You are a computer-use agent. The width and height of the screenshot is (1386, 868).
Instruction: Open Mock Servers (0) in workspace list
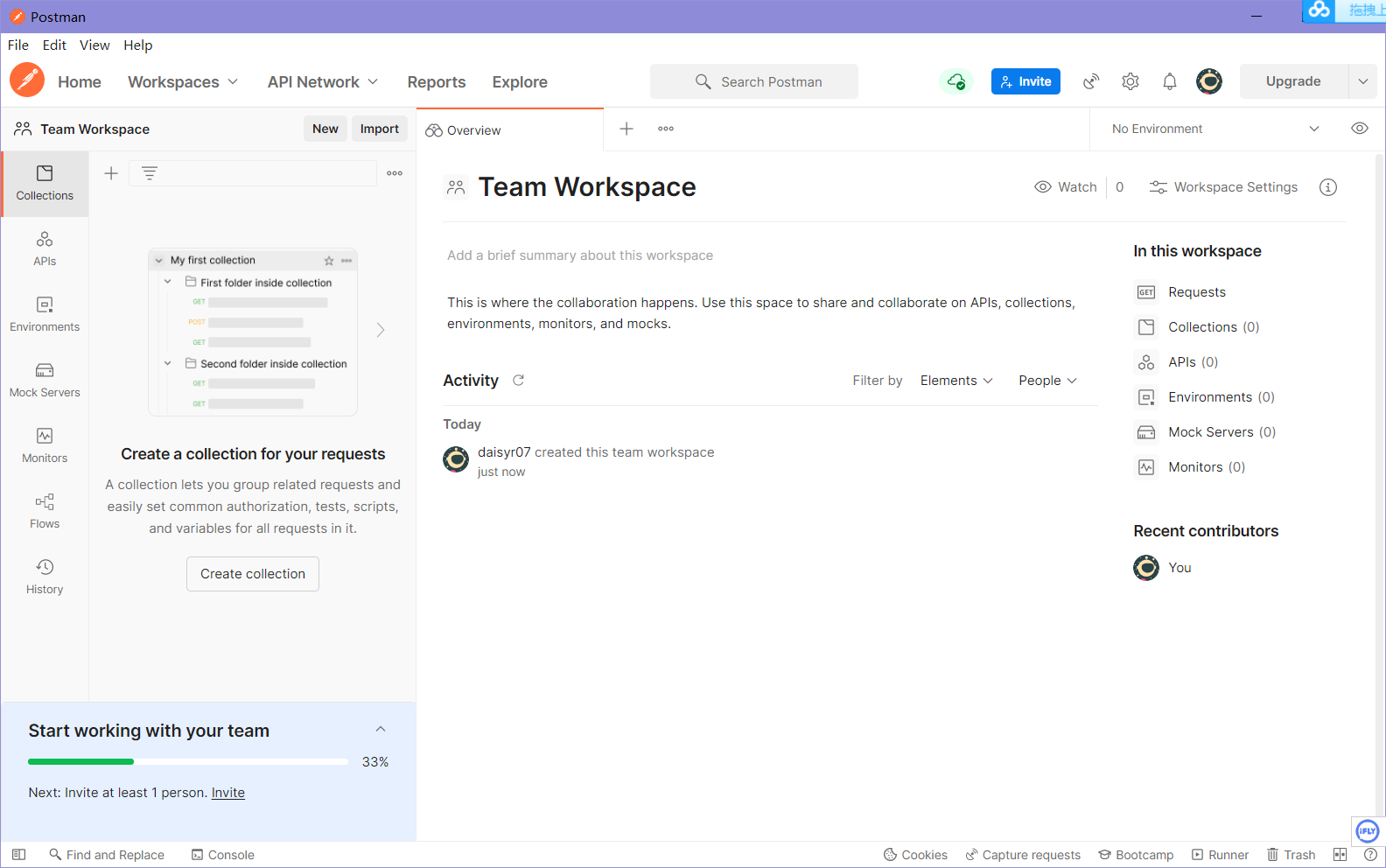pyautogui.click(x=1206, y=432)
